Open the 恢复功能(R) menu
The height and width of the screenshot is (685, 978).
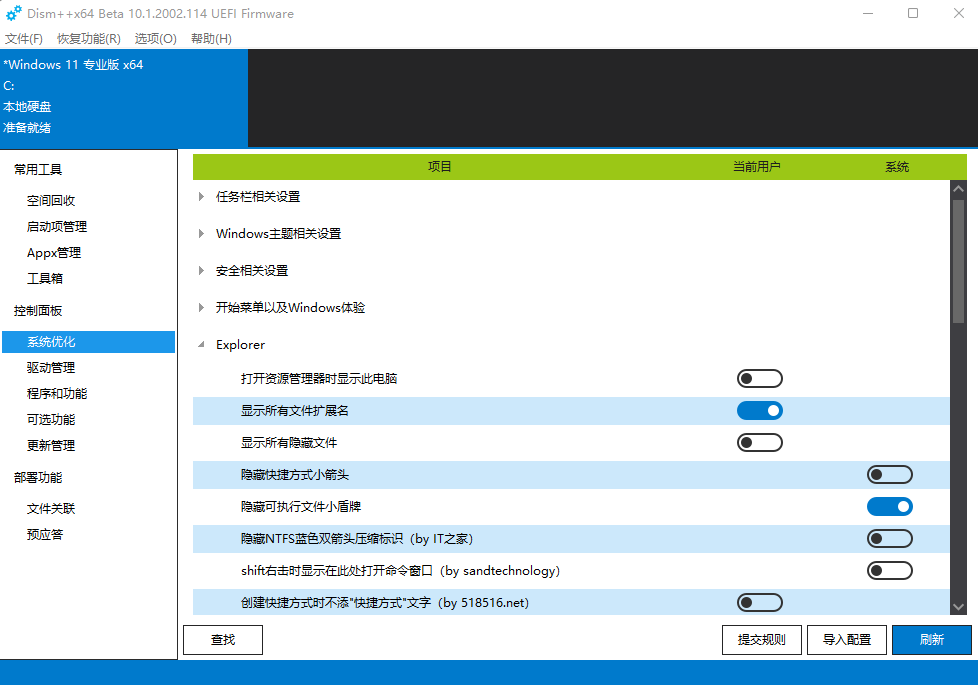point(87,38)
